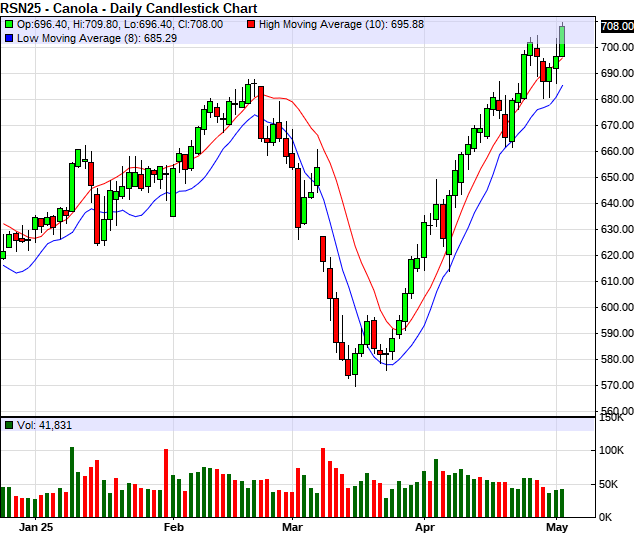Click the blue Low Moving Average legend swatch
Image resolution: width=640 pixels, height=536 pixels.
(9, 37)
